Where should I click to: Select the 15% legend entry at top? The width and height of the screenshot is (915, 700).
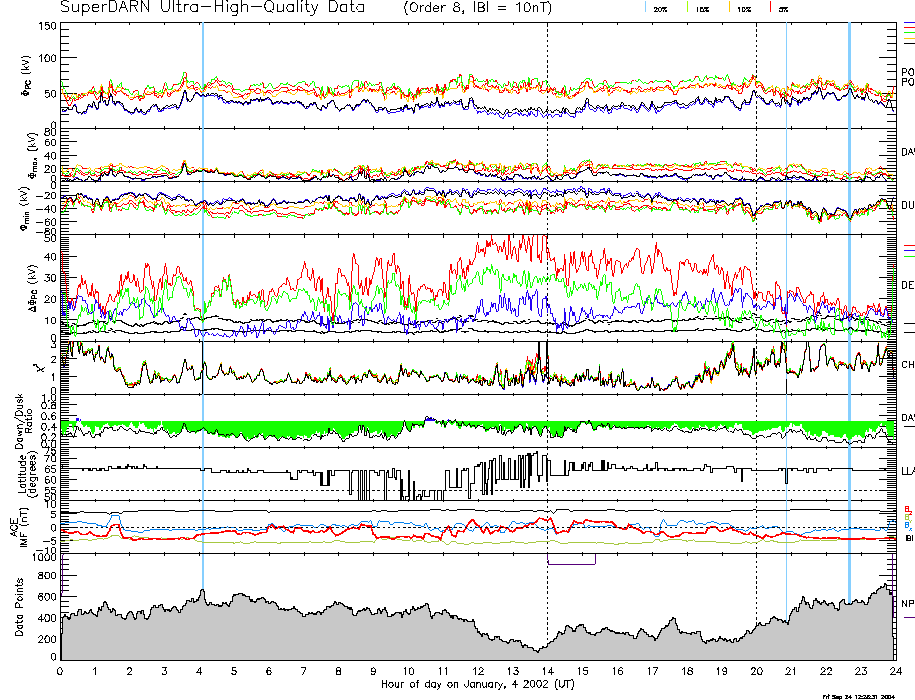click(702, 8)
